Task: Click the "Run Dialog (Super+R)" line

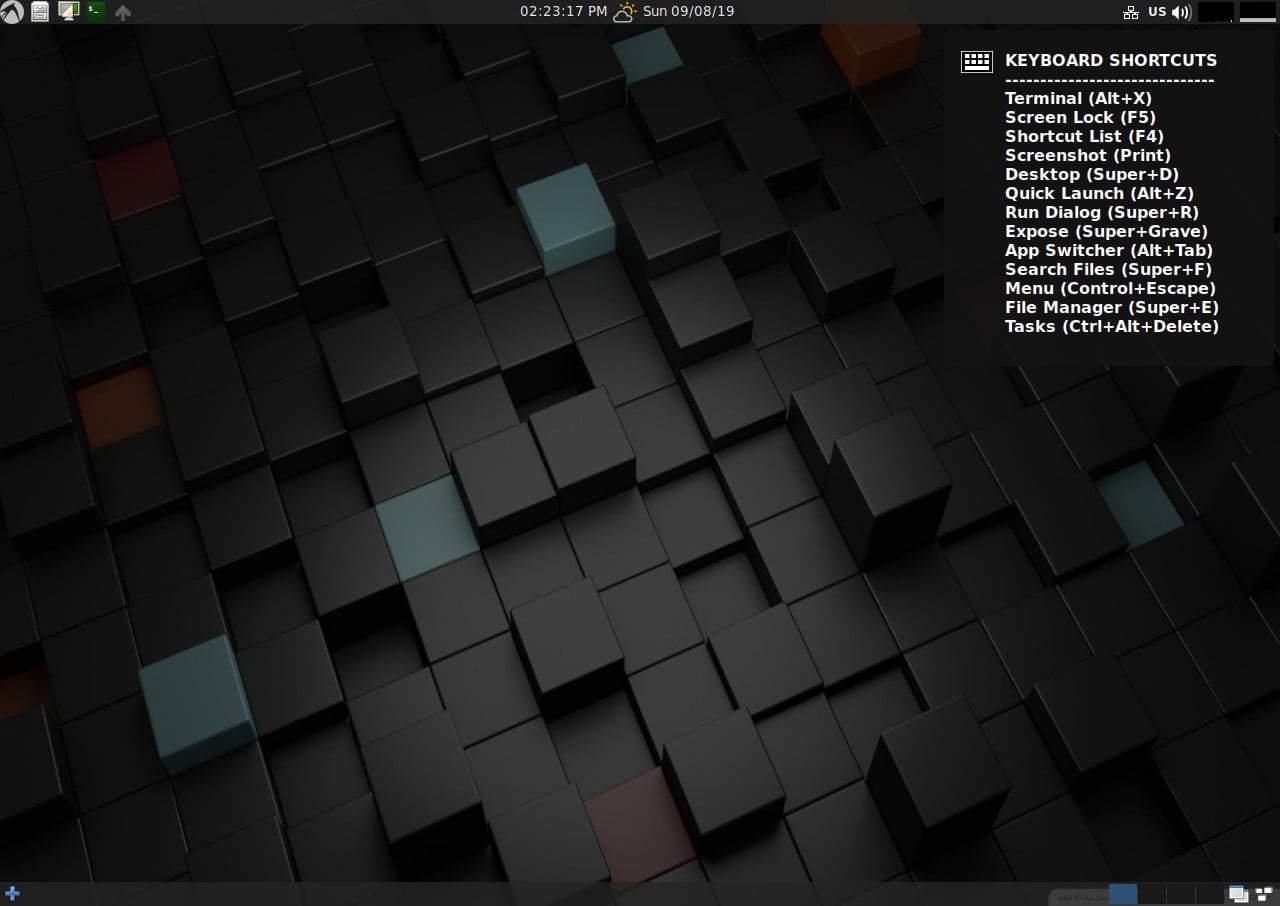Action: tap(1102, 212)
